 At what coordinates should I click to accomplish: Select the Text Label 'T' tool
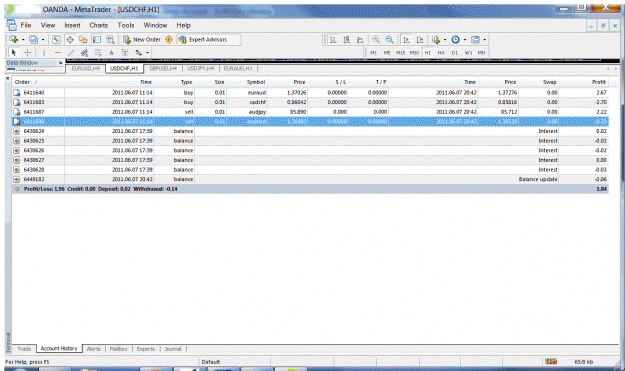[125, 53]
